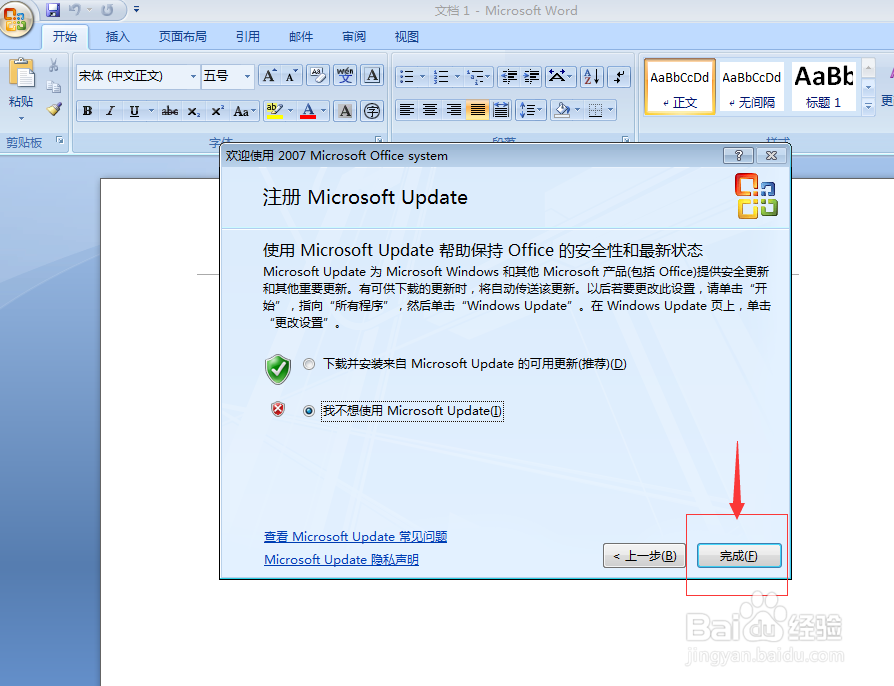Center the text
Viewport: 894px width, 686px height.
430,109
